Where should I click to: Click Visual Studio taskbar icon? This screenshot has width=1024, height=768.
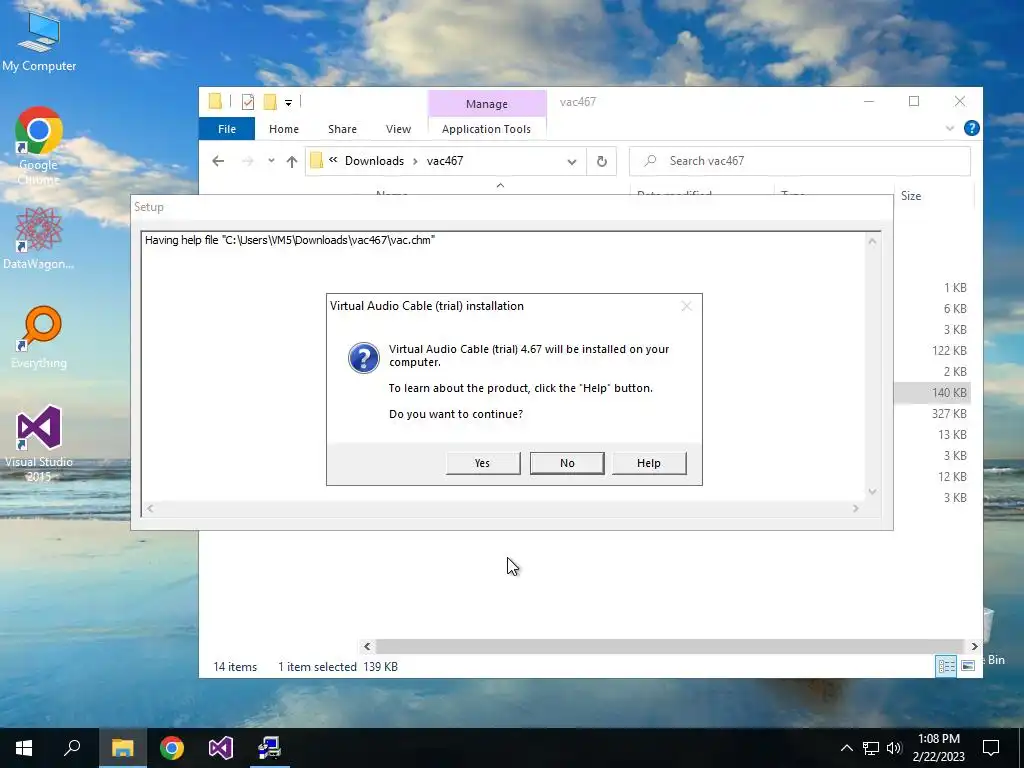tap(221, 748)
